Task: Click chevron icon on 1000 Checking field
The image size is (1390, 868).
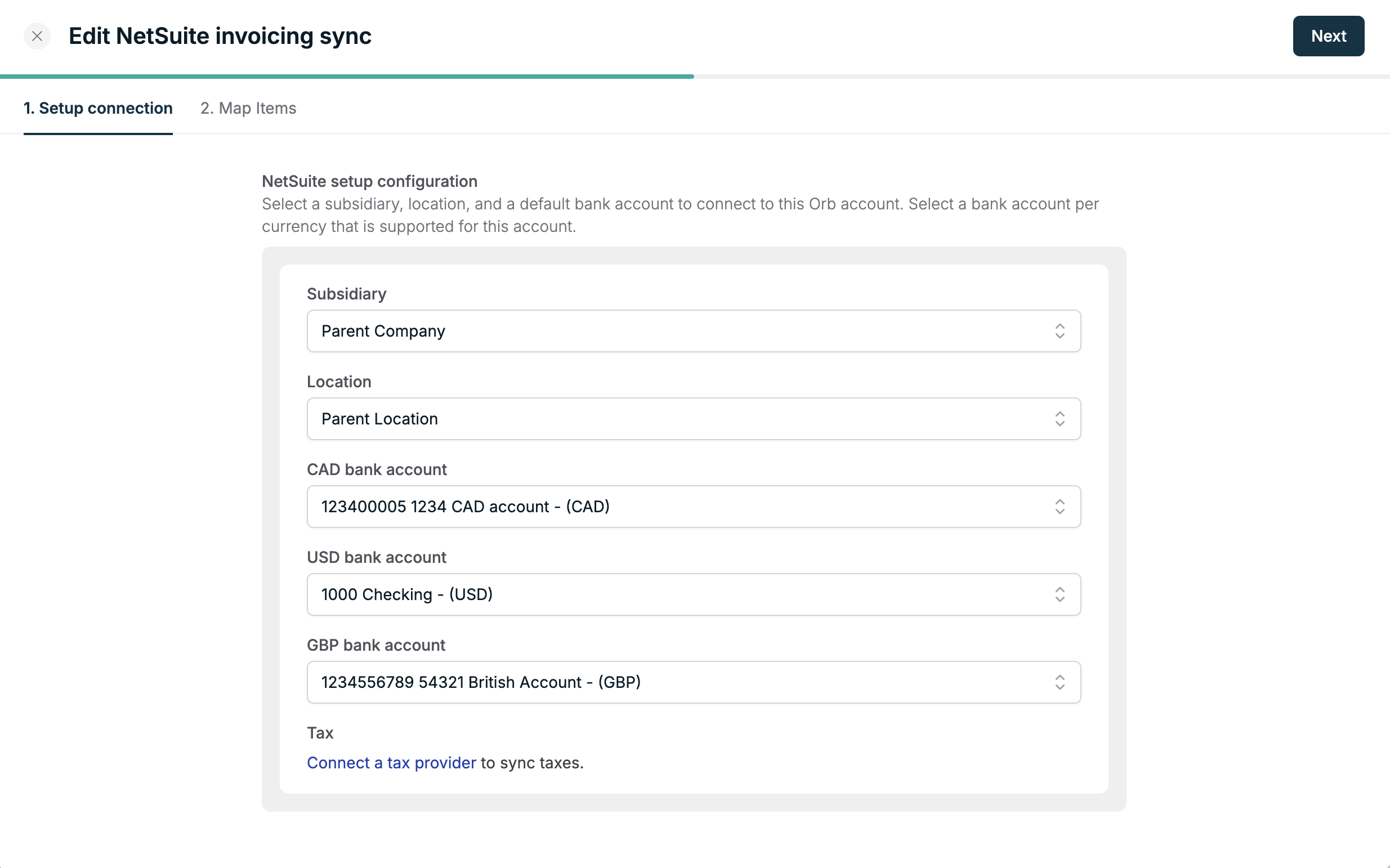Action: pos(1060,595)
